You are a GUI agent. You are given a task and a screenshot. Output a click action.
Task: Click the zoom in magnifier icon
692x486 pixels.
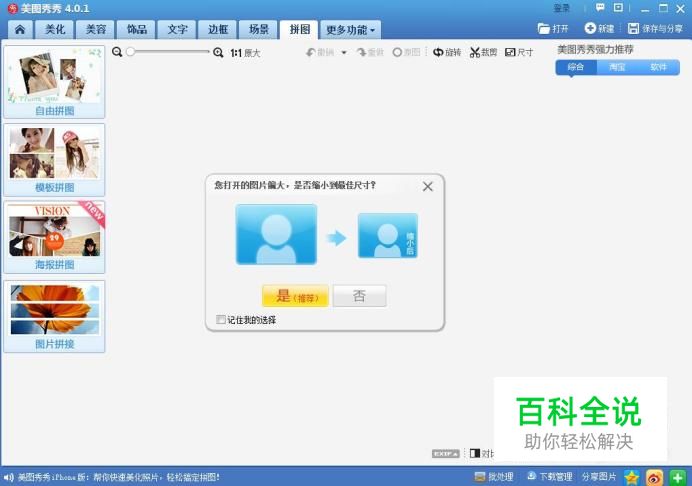218,53
